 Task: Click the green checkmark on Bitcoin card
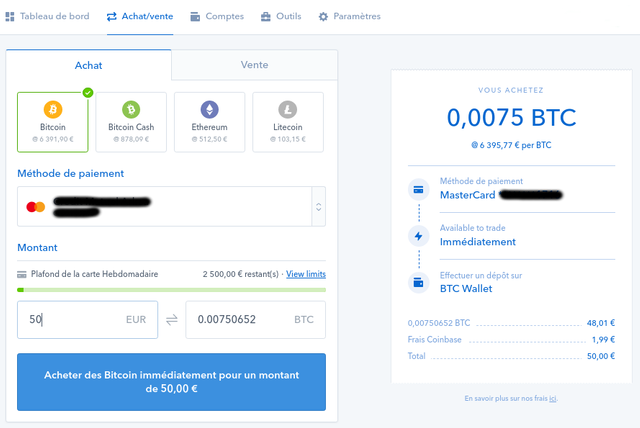click(88, 93)
